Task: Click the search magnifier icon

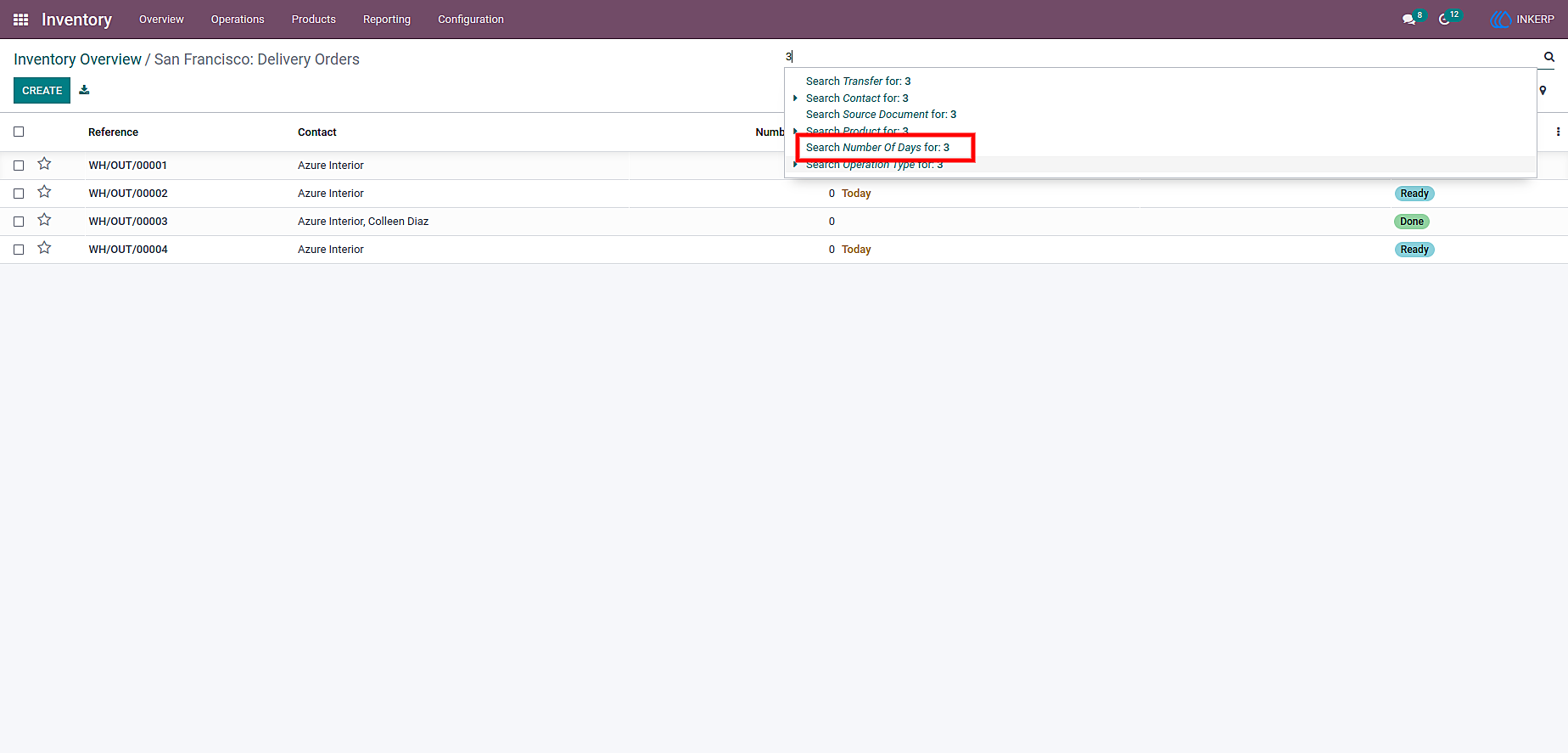Action: tap(1549, 57)
